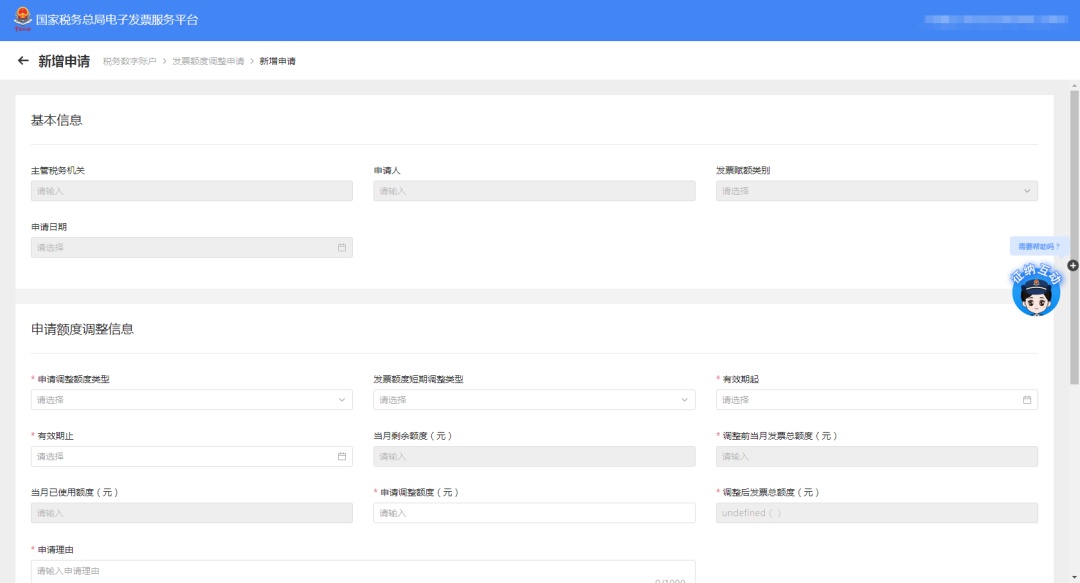
Task: Click the calendar icon in 有效期止 field
Action: [342, 456]
